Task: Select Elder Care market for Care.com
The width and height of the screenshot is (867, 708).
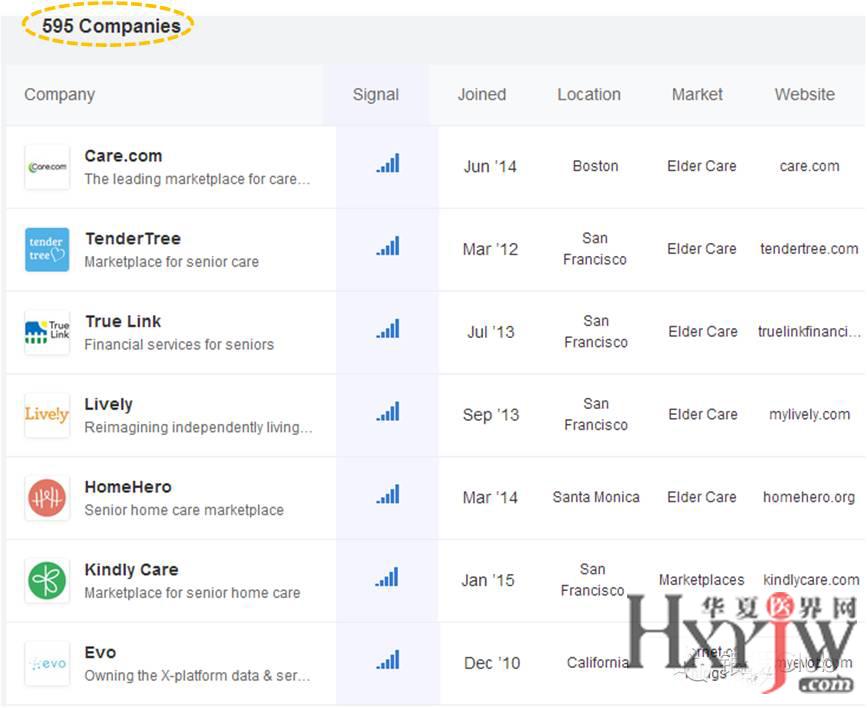Action: [x=702, y=166]
